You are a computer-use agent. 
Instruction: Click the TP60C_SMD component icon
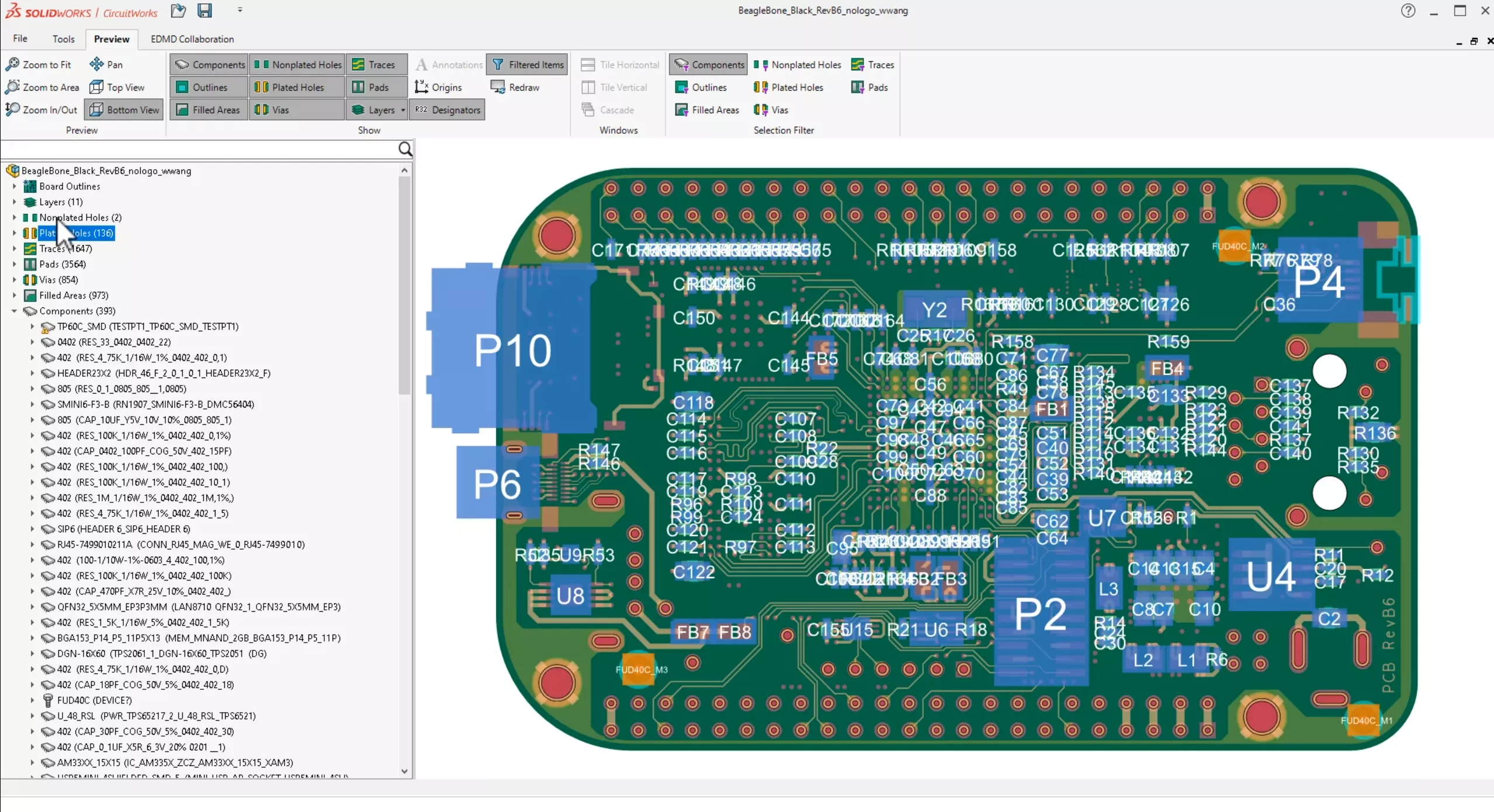tap(48, 327)
